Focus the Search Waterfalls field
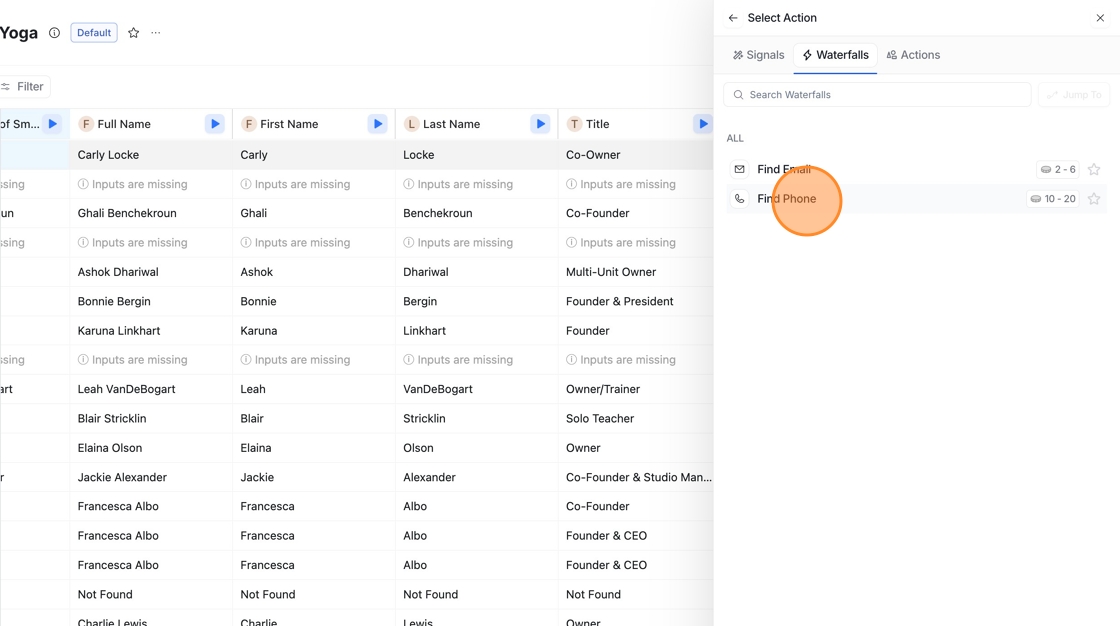Image resolution: width=1120 pixels, height=626 pixels. pyautogui.click(x=877, y=94)
